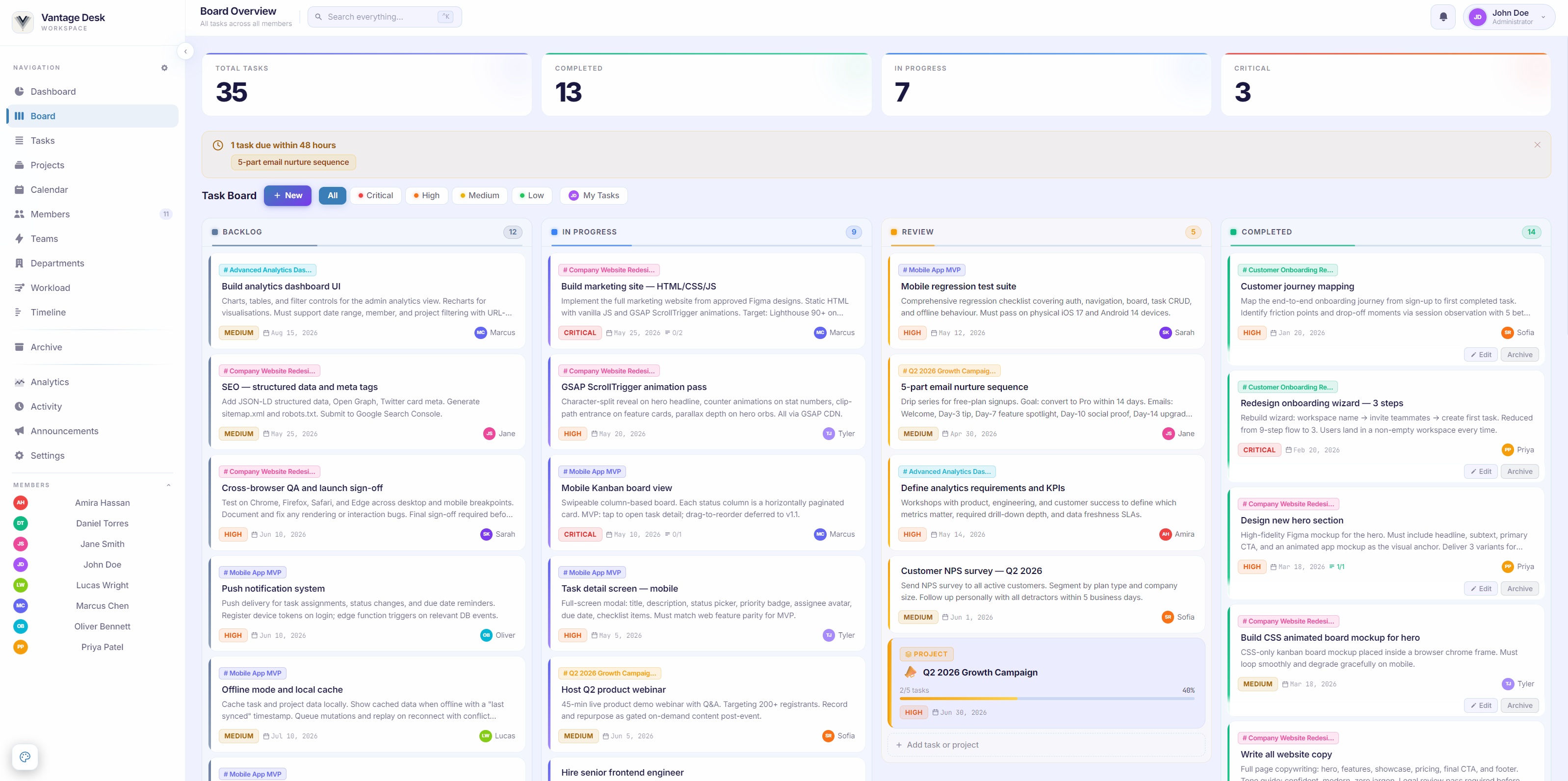Filter the board by Critical priority
The width and height of the screenshot is (1568, 781).
(x=376, y=195)
